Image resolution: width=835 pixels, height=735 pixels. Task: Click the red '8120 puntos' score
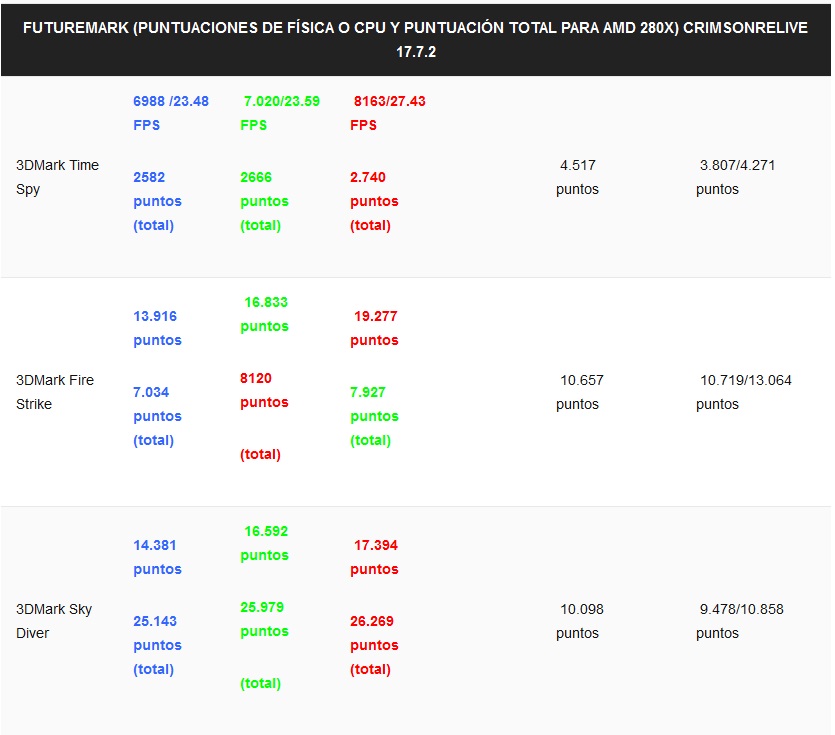tap(265, 390)
